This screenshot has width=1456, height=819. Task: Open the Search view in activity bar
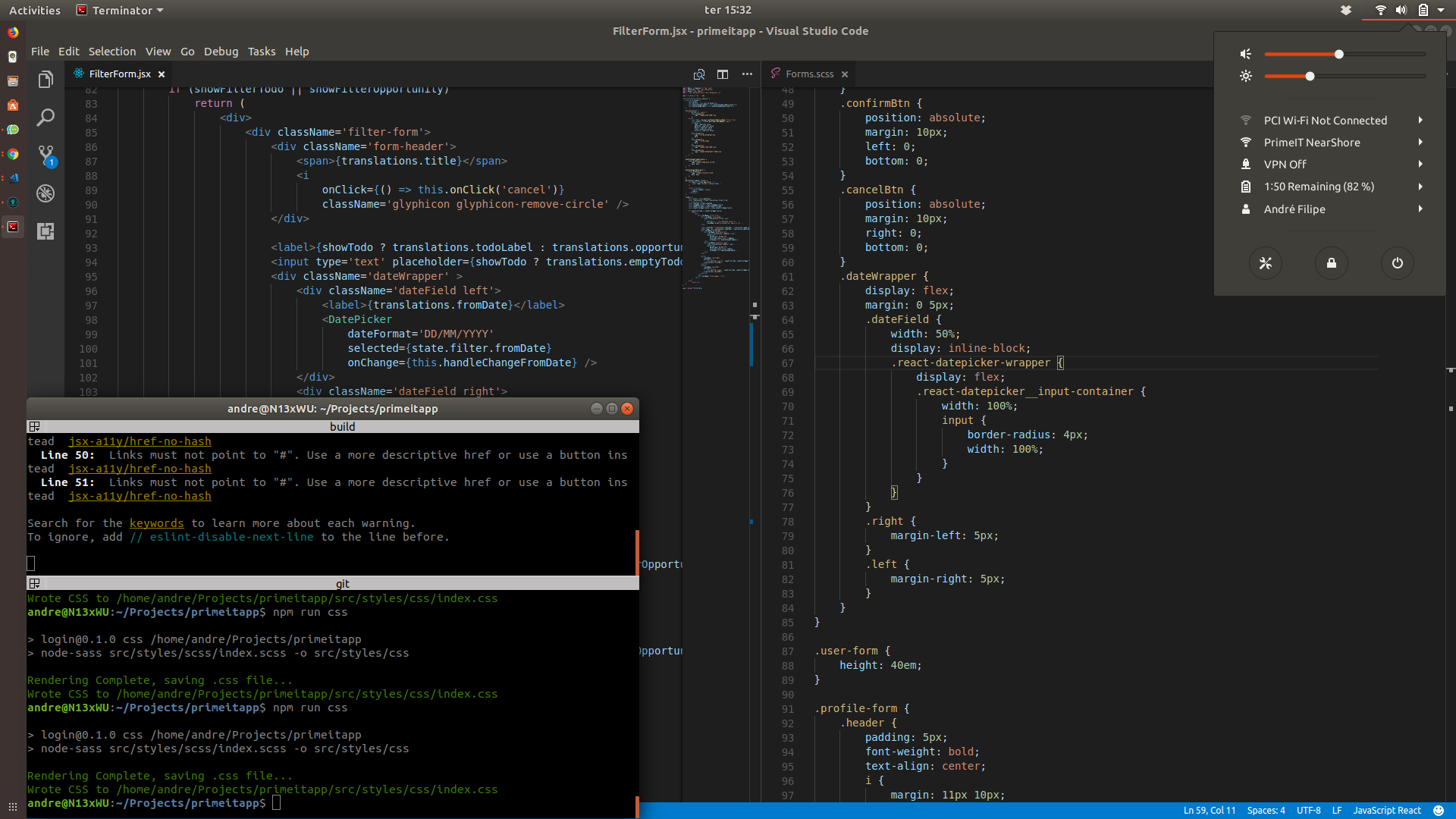(x=45, y=118)
